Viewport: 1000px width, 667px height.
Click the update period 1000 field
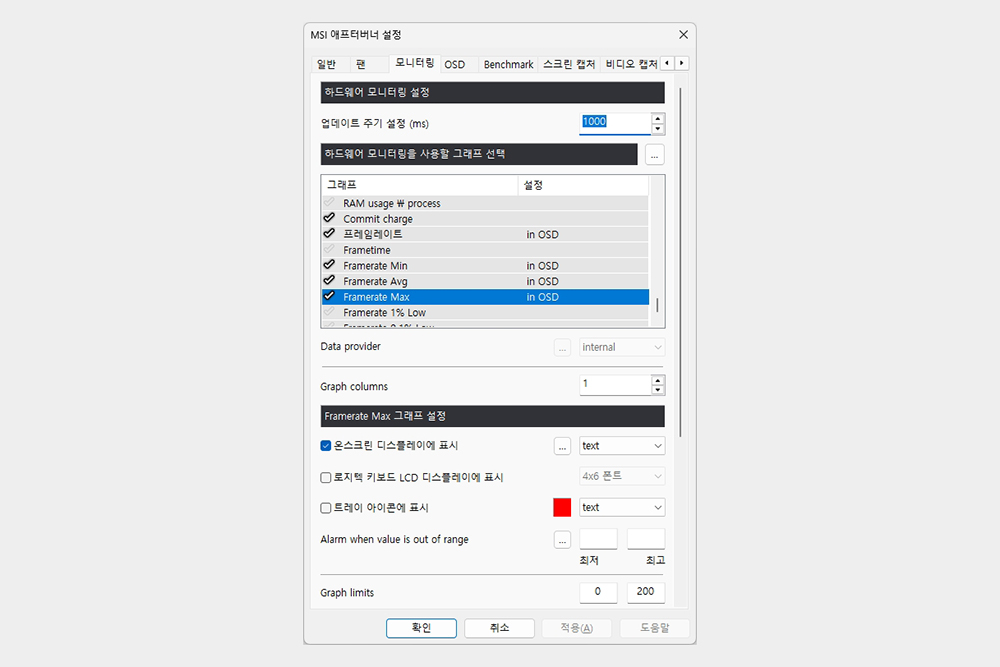[x=615, y=122]
